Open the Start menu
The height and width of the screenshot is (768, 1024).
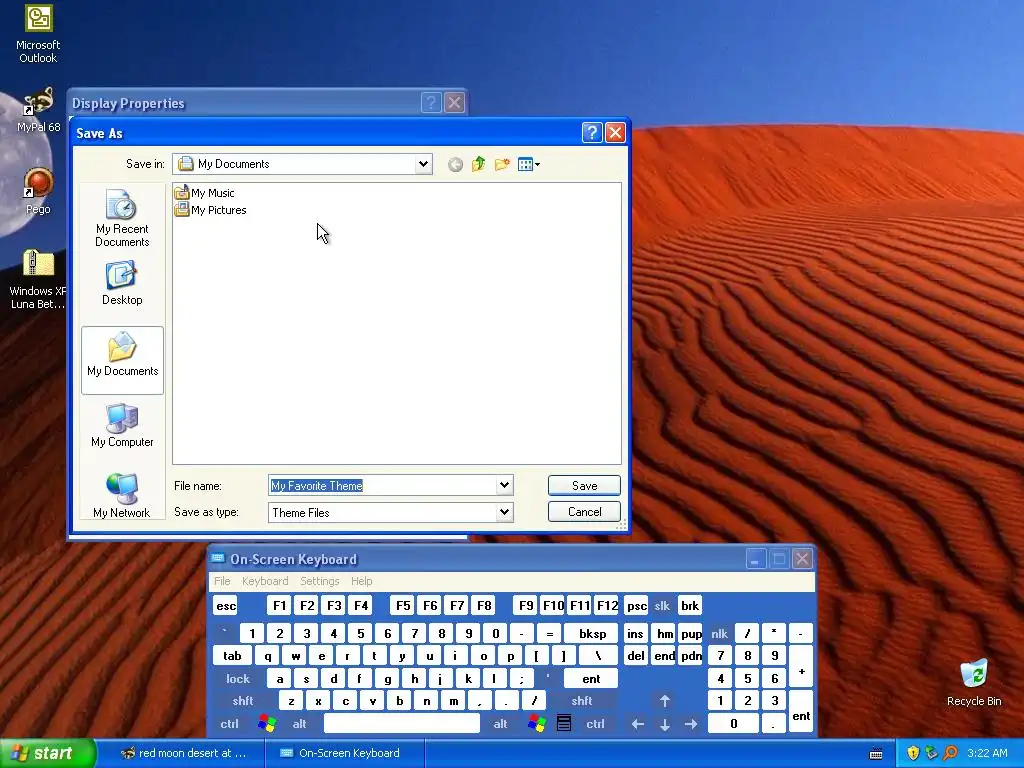click(48, 753)
